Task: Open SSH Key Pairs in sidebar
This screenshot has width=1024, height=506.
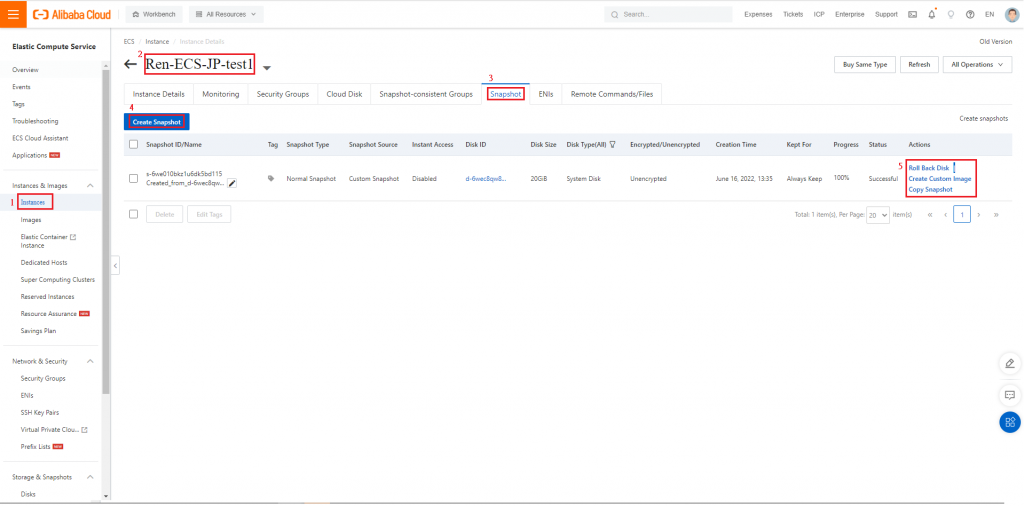Action: (39, 413)
